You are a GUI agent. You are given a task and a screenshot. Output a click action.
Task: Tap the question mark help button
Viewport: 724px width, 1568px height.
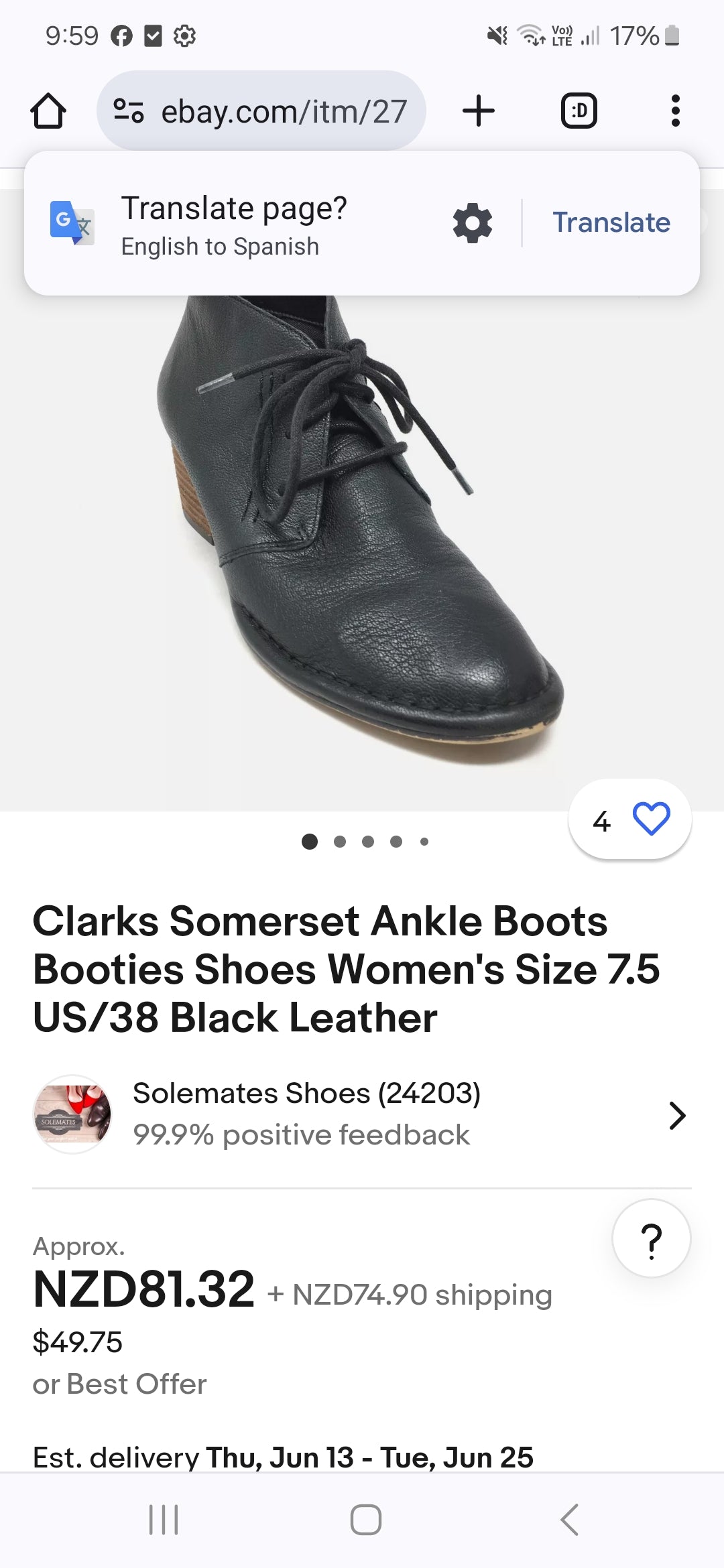651,1238
